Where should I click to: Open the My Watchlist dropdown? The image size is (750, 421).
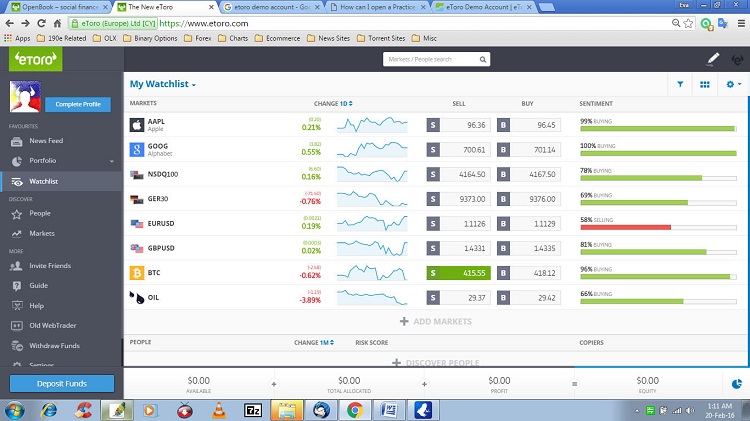click(x=163, y=84)
